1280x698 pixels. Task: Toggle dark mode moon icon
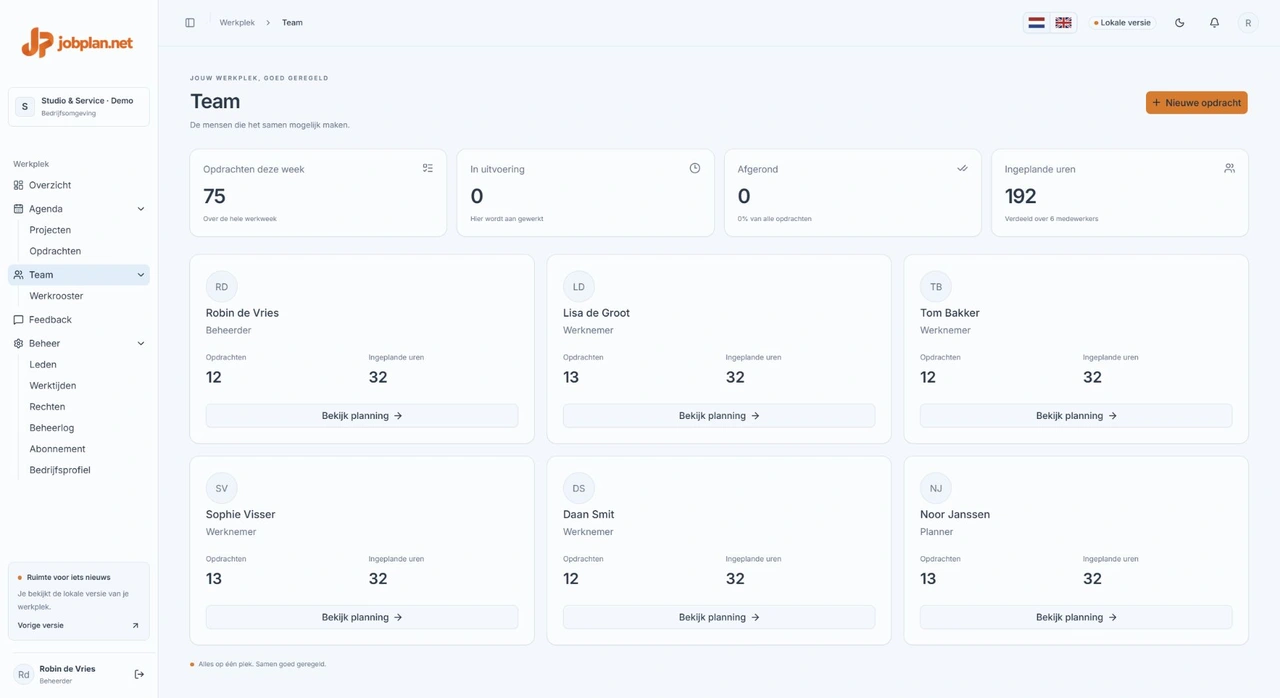point(1180,22)
